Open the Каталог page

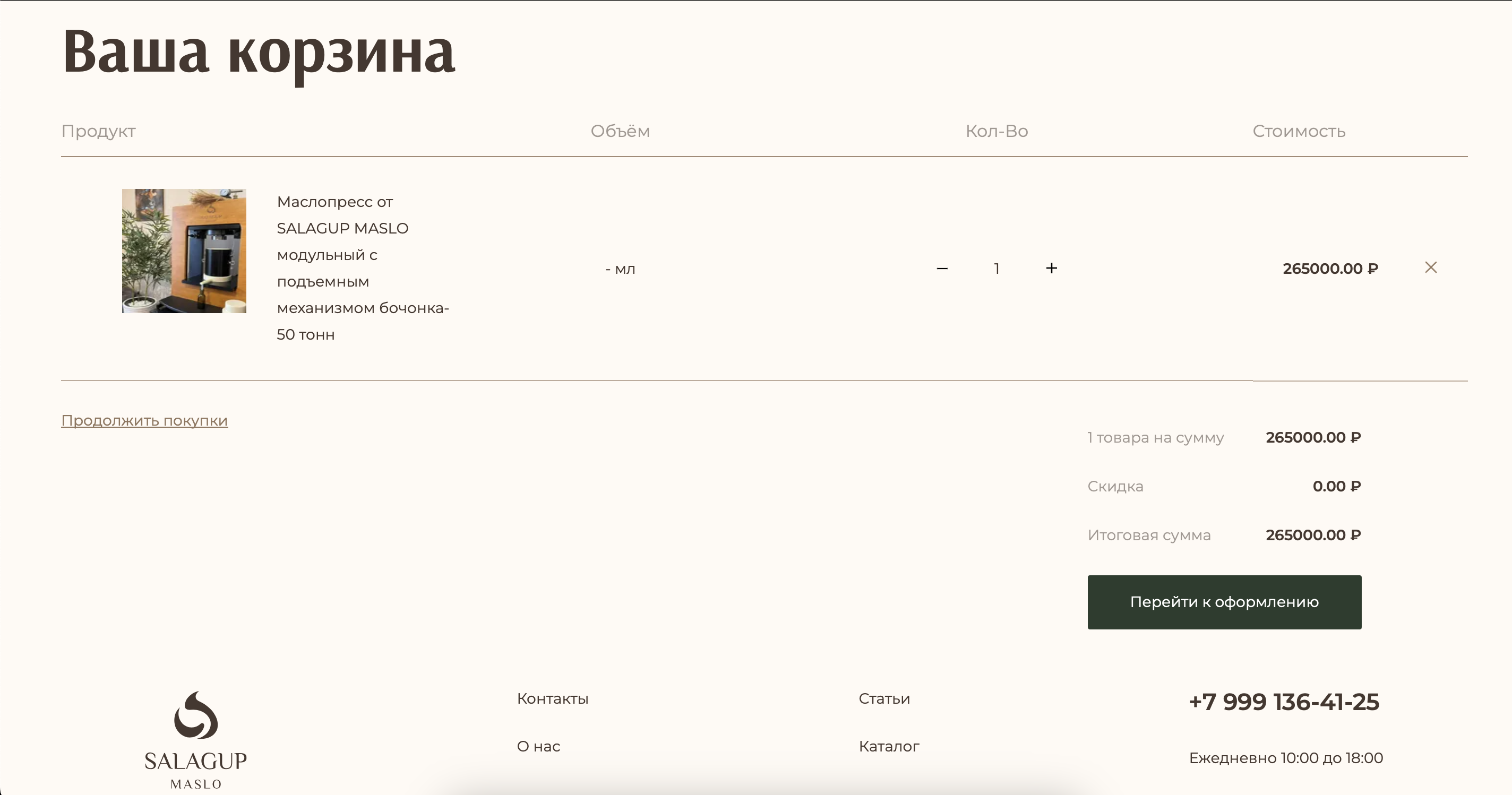pos(889,746)
